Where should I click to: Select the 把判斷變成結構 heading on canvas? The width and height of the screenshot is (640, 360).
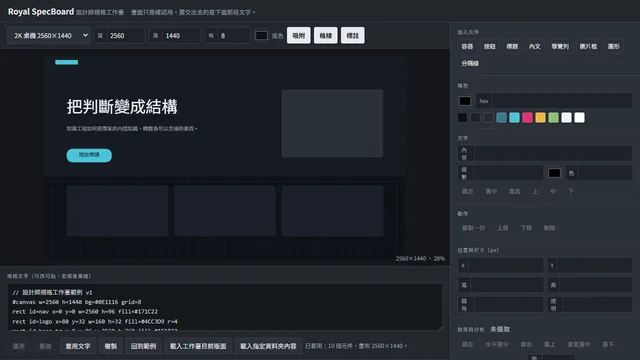pos(122,107)
